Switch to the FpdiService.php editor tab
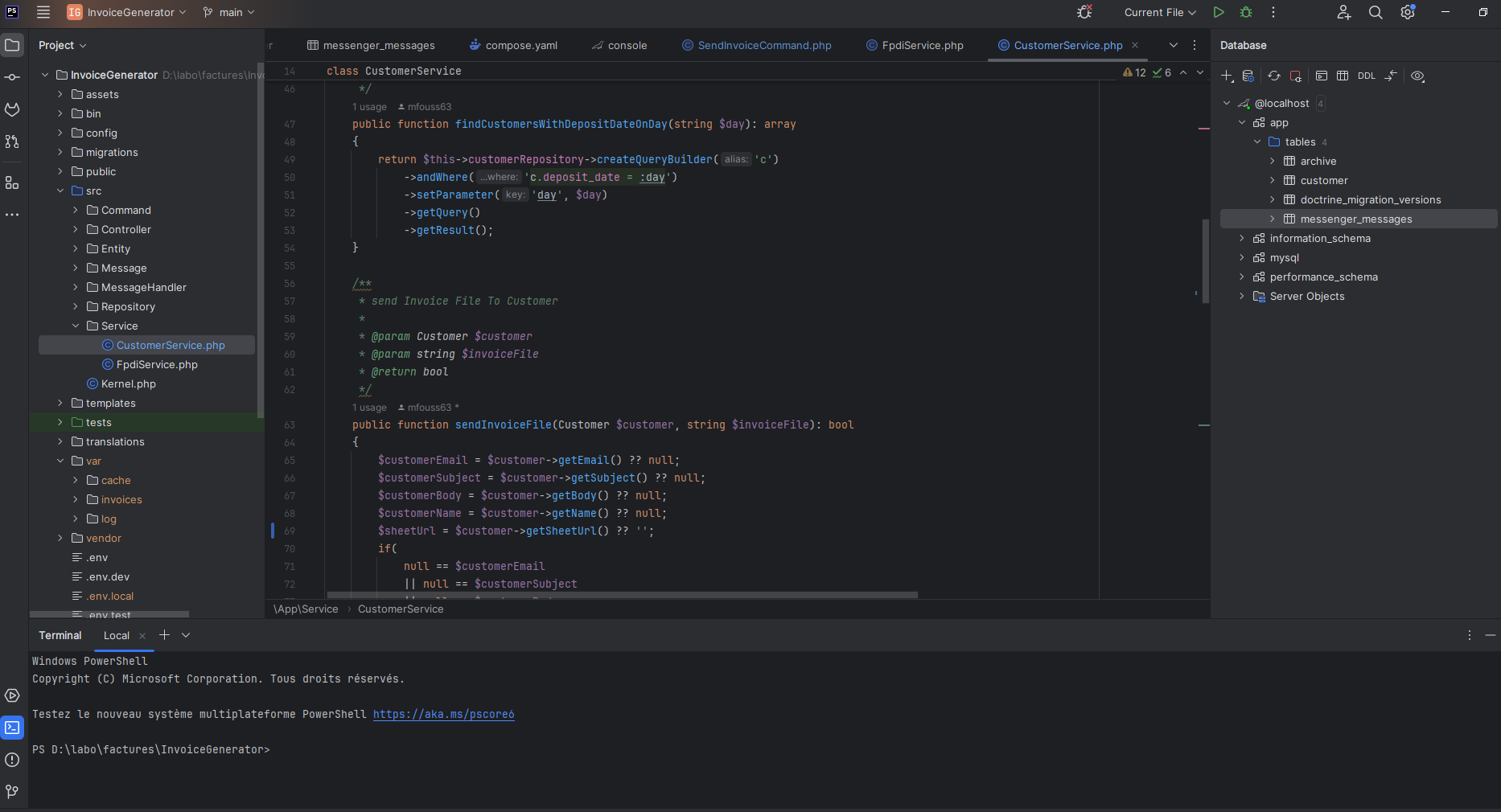The height and width of the screenshot is (812, 1501). 922,45
